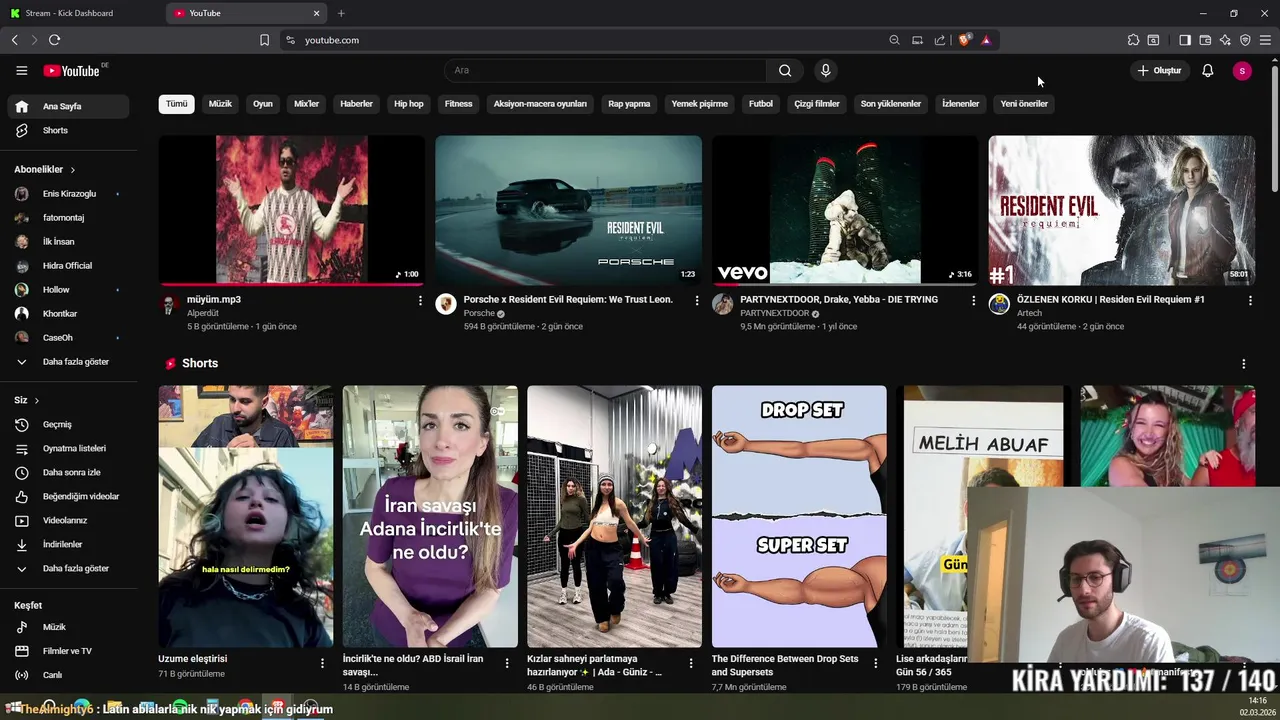Open the DROP SET short thumbnail
The height and width of the screenshot is (720, 1280).
tap(799, 516)
